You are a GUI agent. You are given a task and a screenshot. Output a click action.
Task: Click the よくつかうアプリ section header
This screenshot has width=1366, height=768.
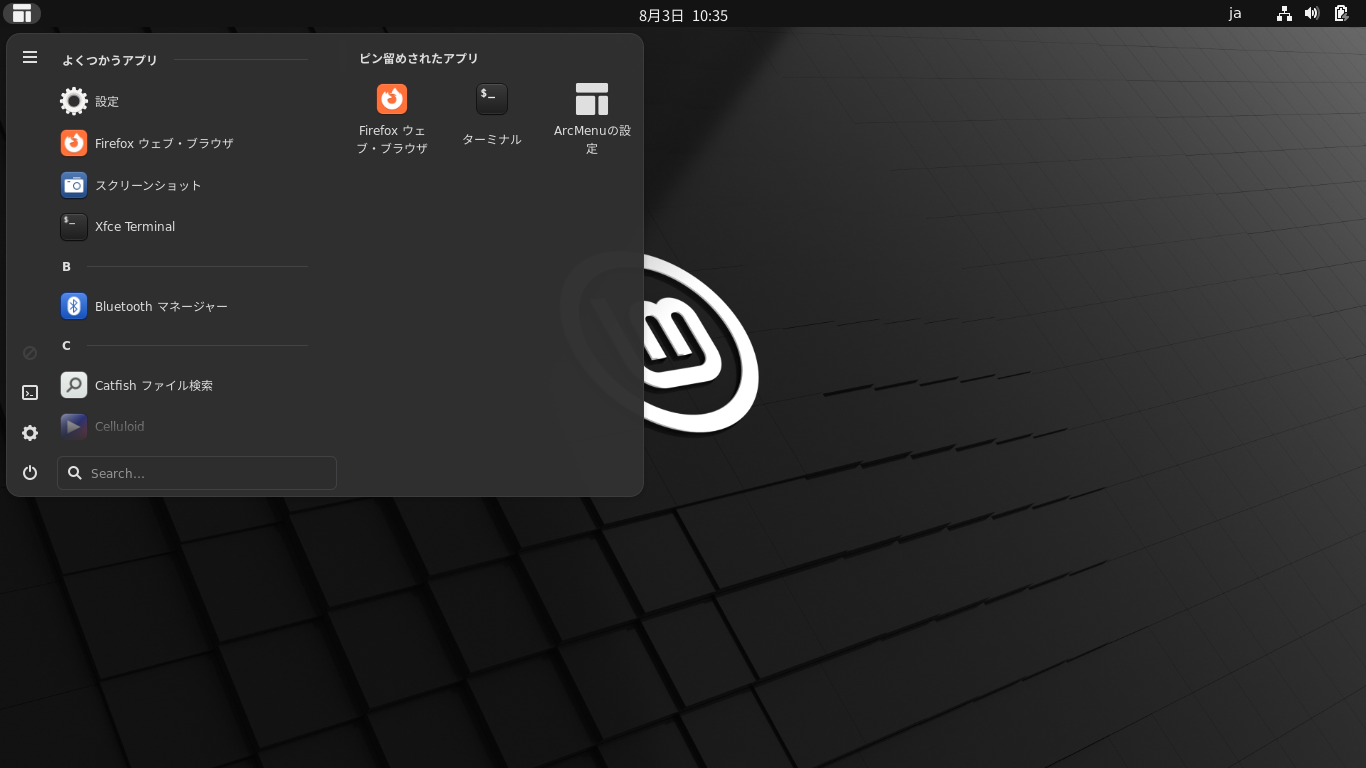click(110, 60)
